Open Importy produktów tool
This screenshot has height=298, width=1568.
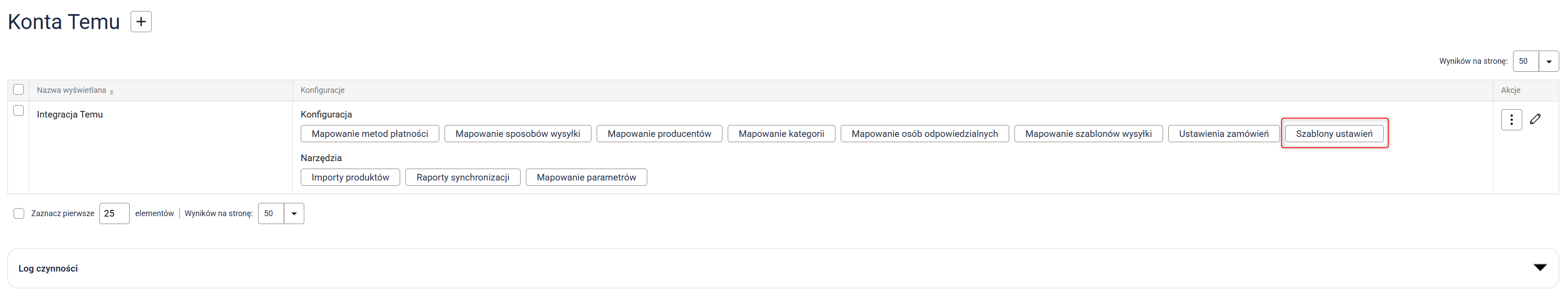[350, 177]
